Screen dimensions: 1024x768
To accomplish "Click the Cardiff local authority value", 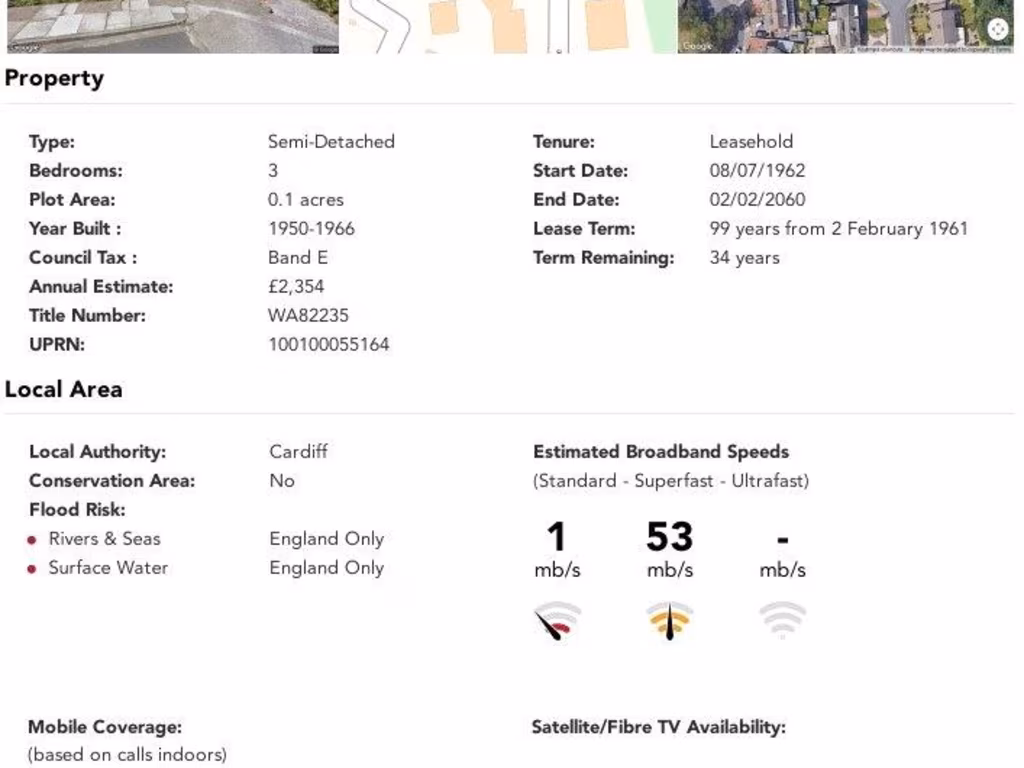I will [x=298, y=452].
